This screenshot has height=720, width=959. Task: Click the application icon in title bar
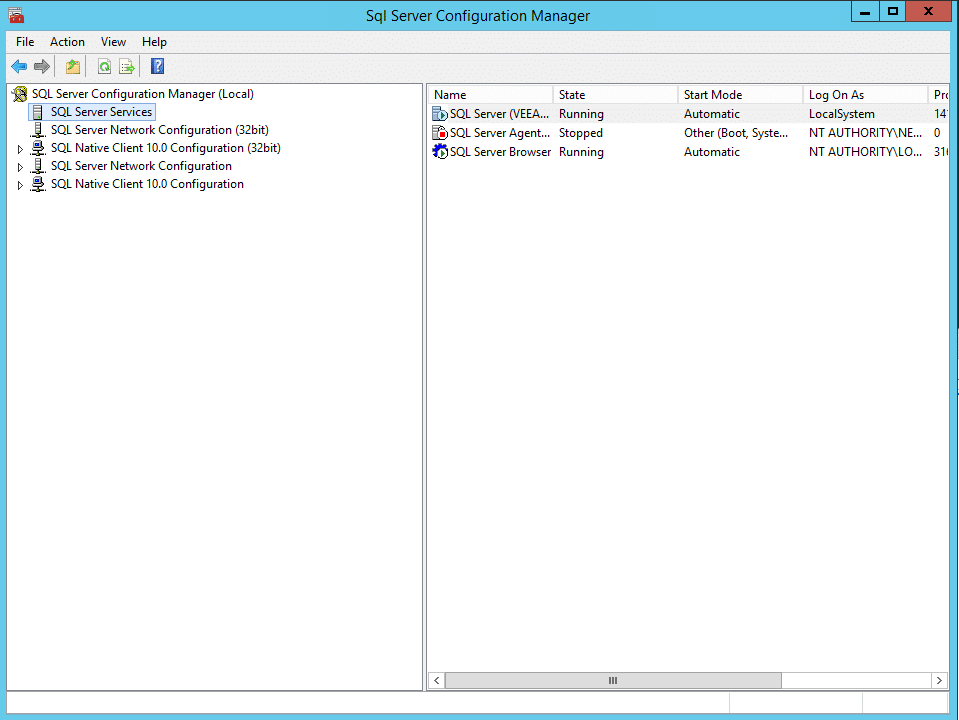point(16,15)
